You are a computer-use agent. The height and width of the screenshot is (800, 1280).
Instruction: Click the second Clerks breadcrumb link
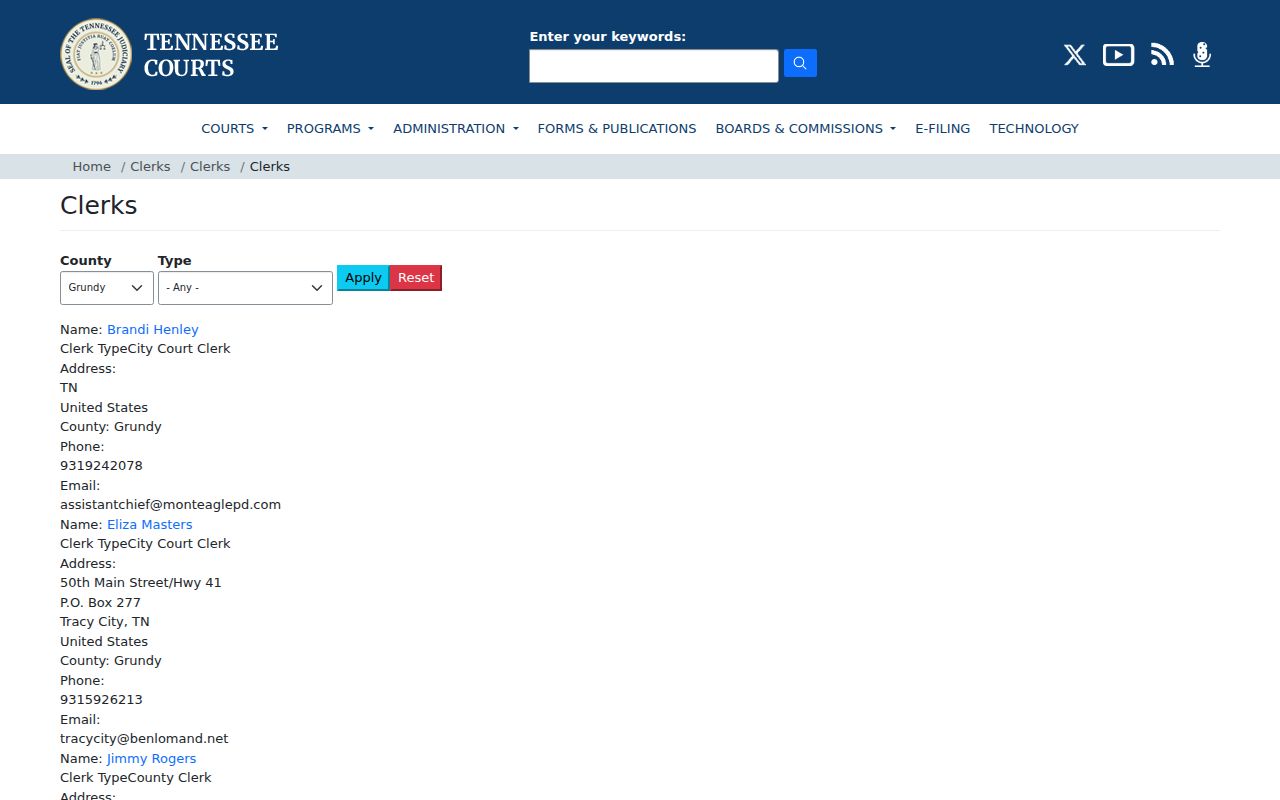coord(210,166)
